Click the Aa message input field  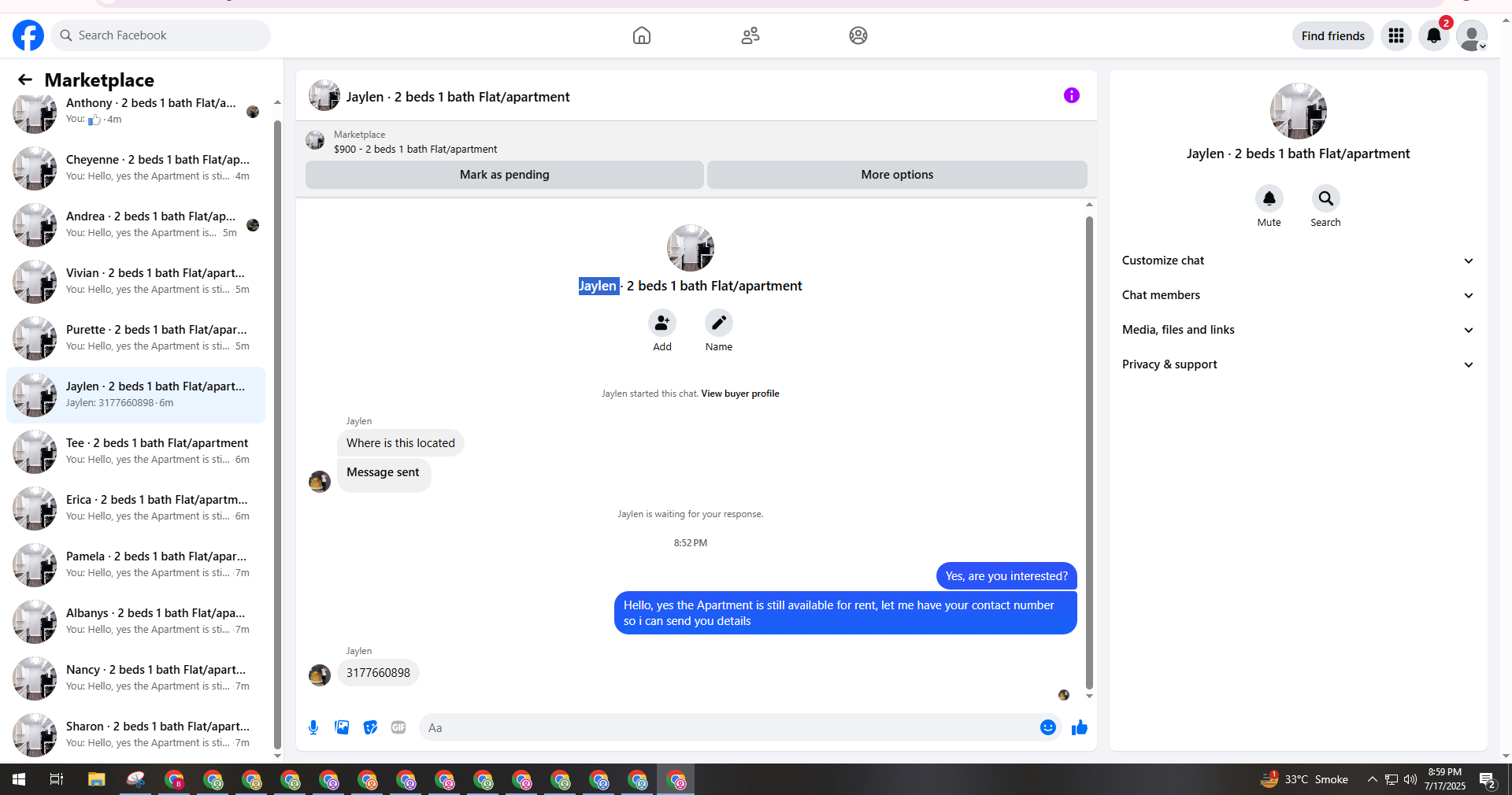pyautogui.click(x=729, y=728)
